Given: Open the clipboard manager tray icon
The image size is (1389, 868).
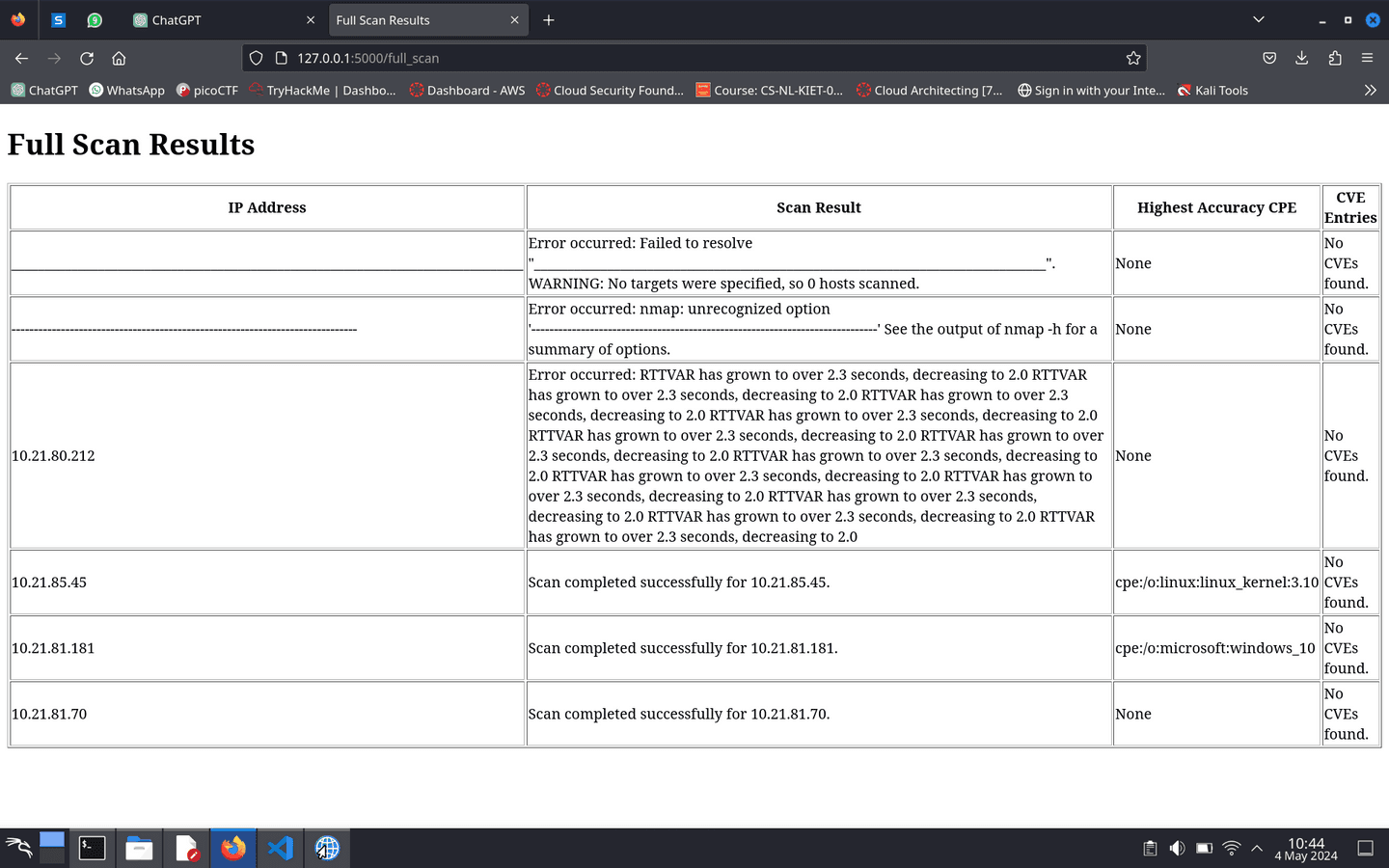Looking at the screenshot, I should click(1150, 849).
